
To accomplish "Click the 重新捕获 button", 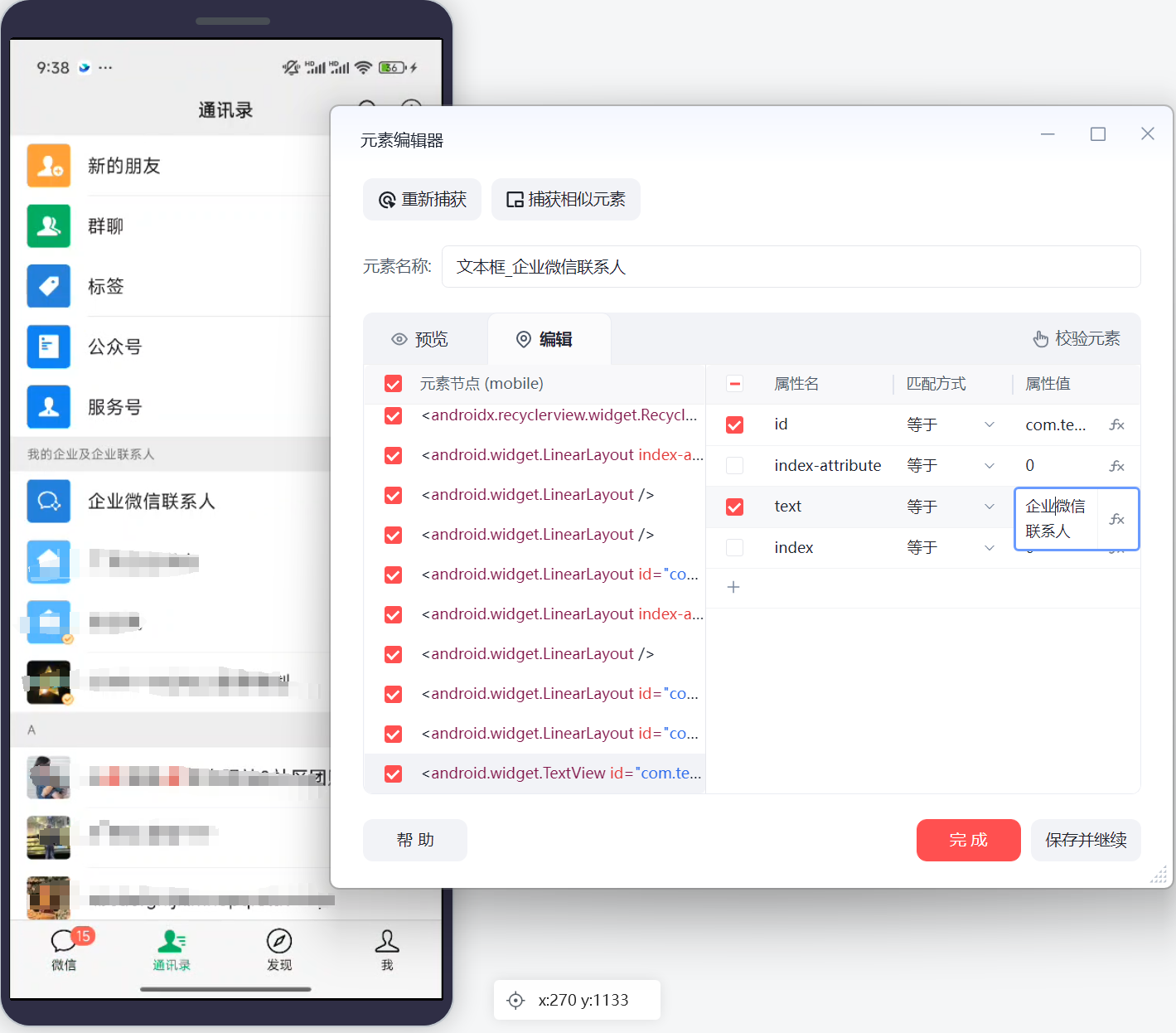I will click(x=422, y=200).
